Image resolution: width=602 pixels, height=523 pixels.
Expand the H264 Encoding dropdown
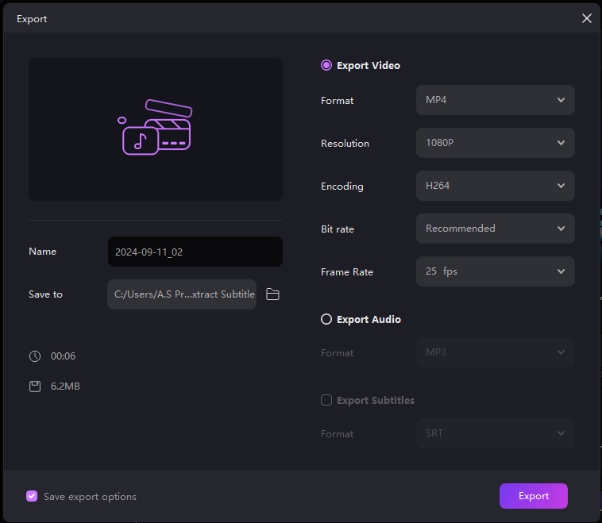(495, 186)
